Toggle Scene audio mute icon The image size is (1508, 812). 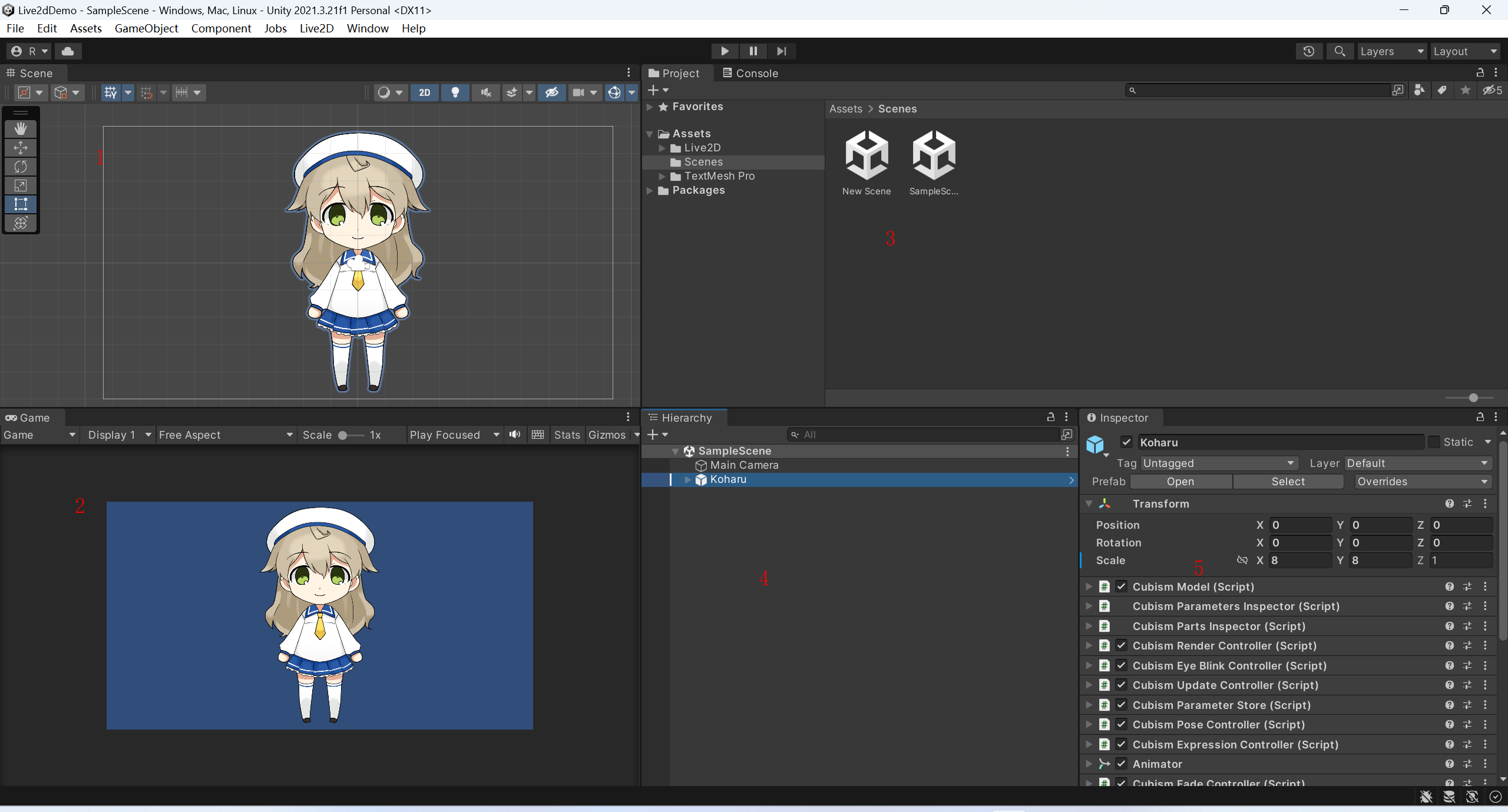(x=485, y=92)
